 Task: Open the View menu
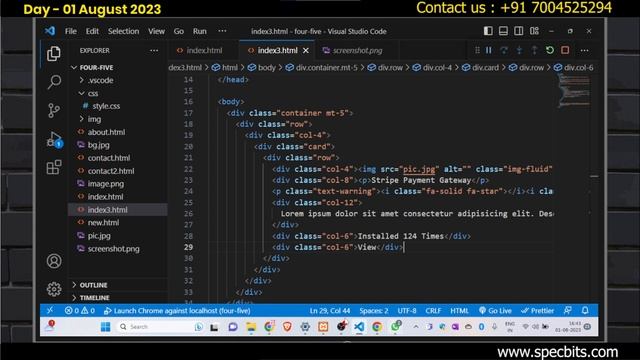(156, 31)
